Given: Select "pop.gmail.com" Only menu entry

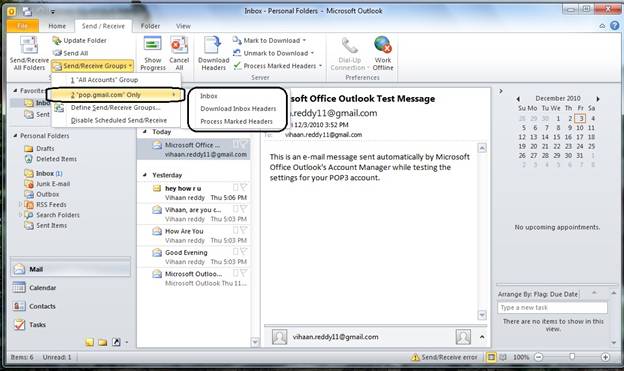Looking at the screenshot, I should pyautogui.click(x=115, y=95).
